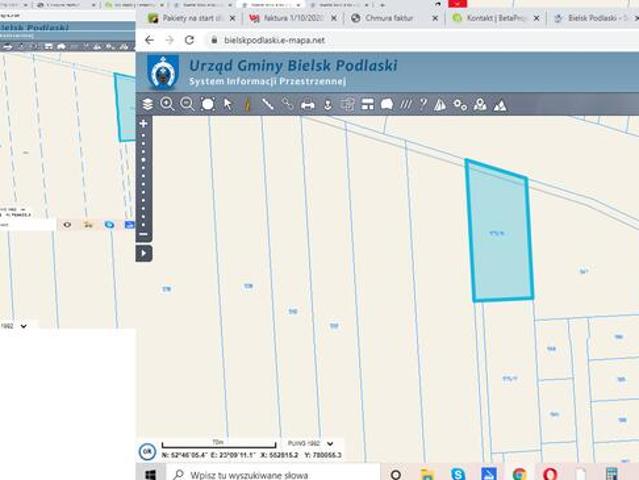Click the browser back arrow button
Screen dimensions: 639x480
pyautogui.click(x=149, y=40)
